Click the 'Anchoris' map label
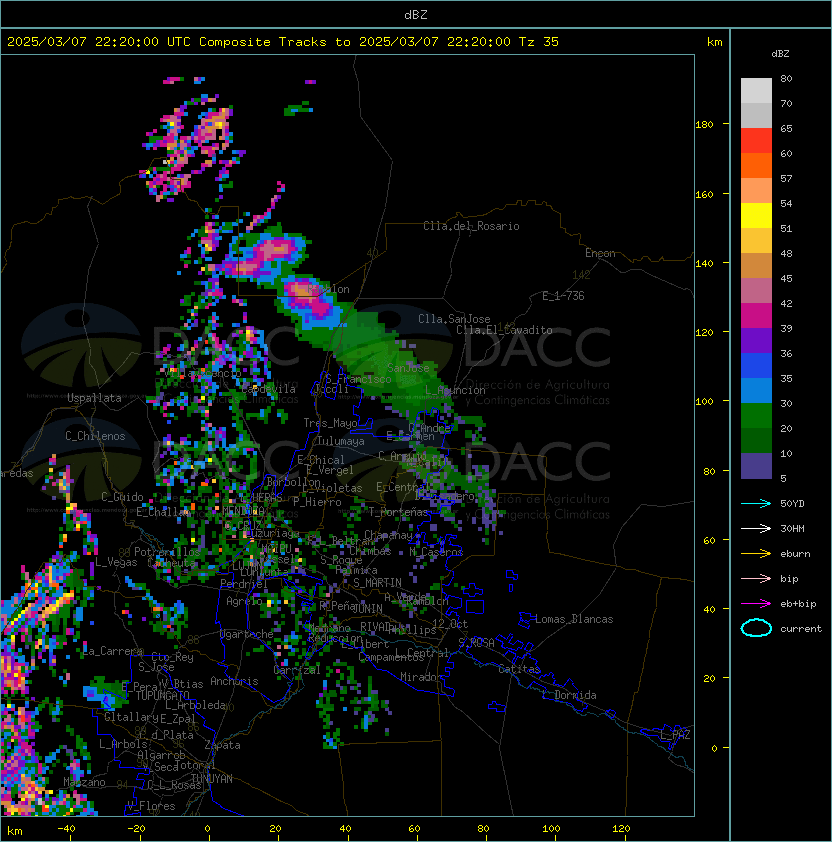The height and width of the screenshot is (842, 832). click(234, 681)
